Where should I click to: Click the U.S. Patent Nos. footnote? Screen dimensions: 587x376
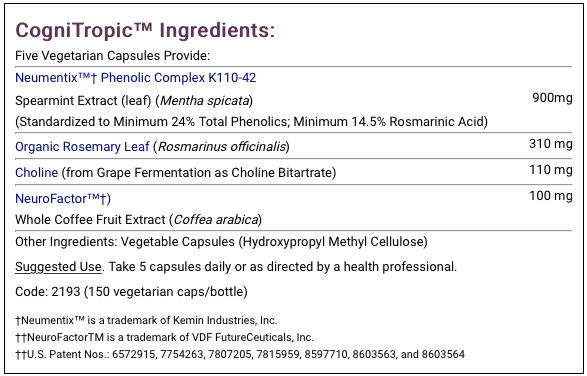240,354
